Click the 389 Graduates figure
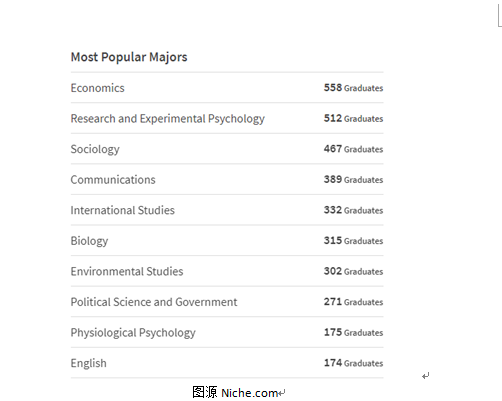The height and width of the screenshot is (401, 502). (353, 179)
